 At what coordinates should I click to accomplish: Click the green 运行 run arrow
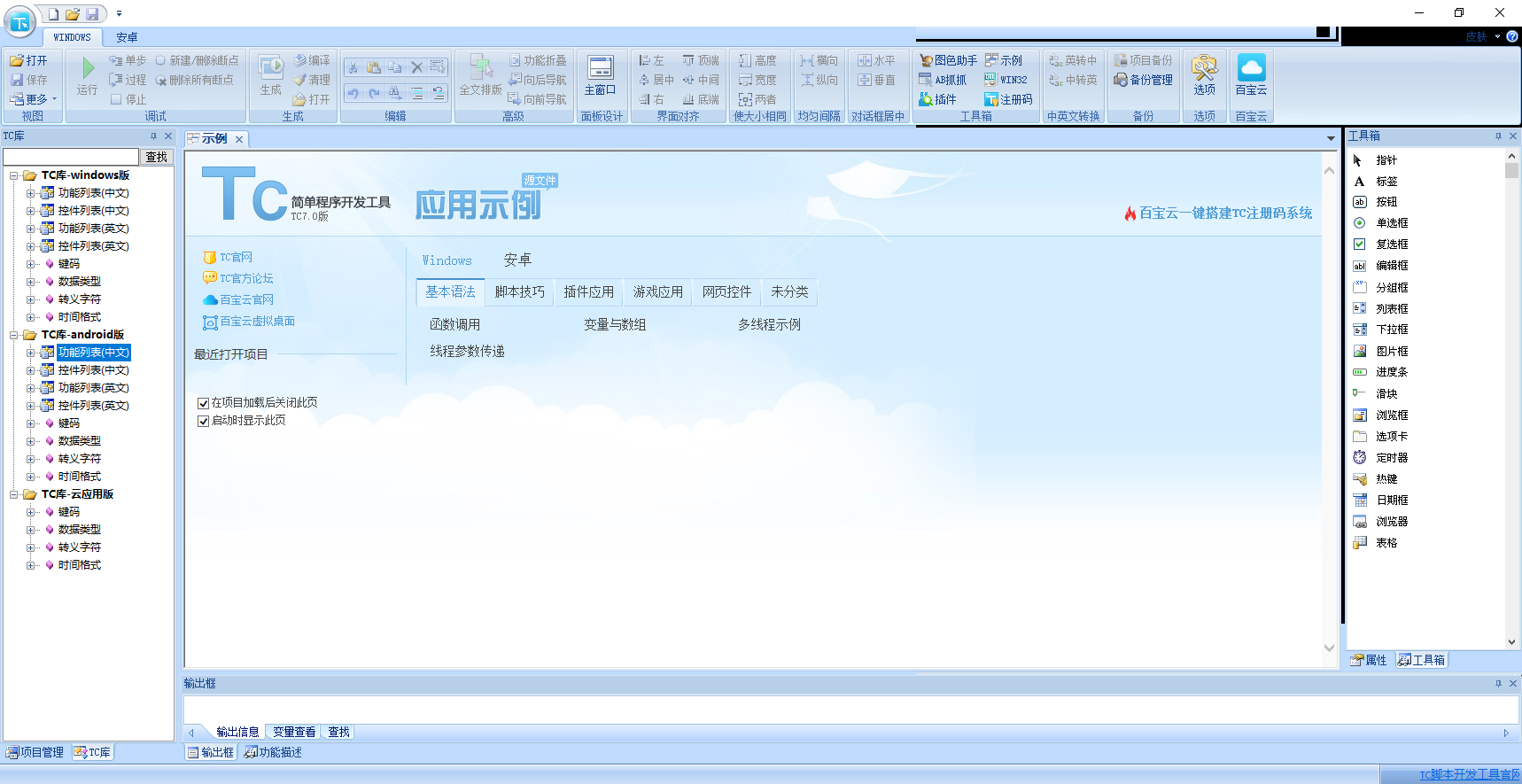click(87, 69)
